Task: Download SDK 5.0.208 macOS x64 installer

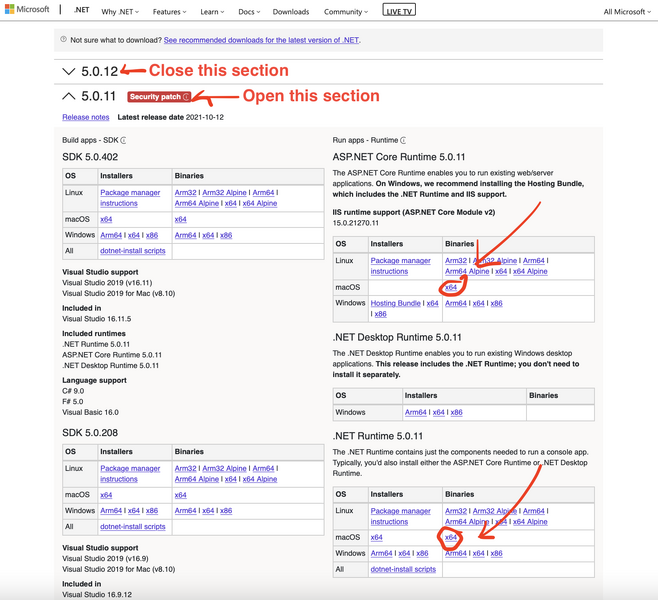Action: 106,495
